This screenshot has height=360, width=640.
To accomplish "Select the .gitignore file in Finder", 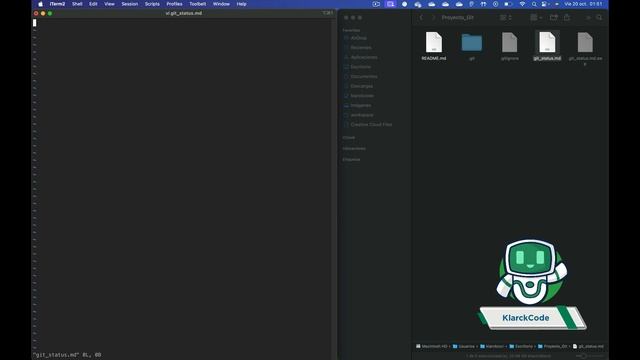I will pyautogui.click(x=509, y=46).
